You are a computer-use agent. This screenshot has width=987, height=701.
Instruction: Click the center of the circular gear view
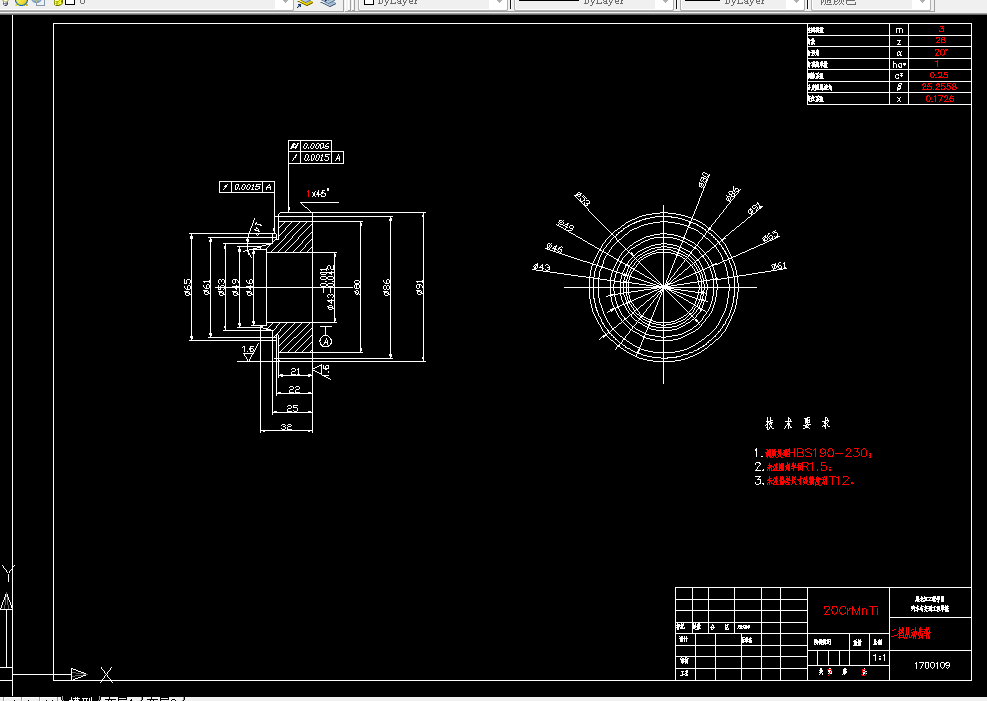(663, 287)
